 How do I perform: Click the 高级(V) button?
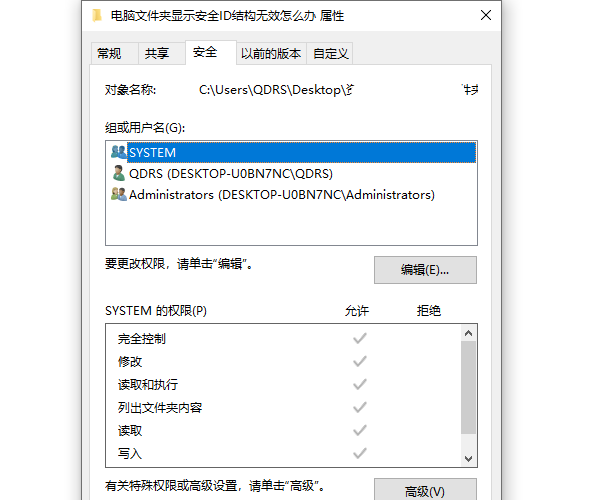[425, 491]
